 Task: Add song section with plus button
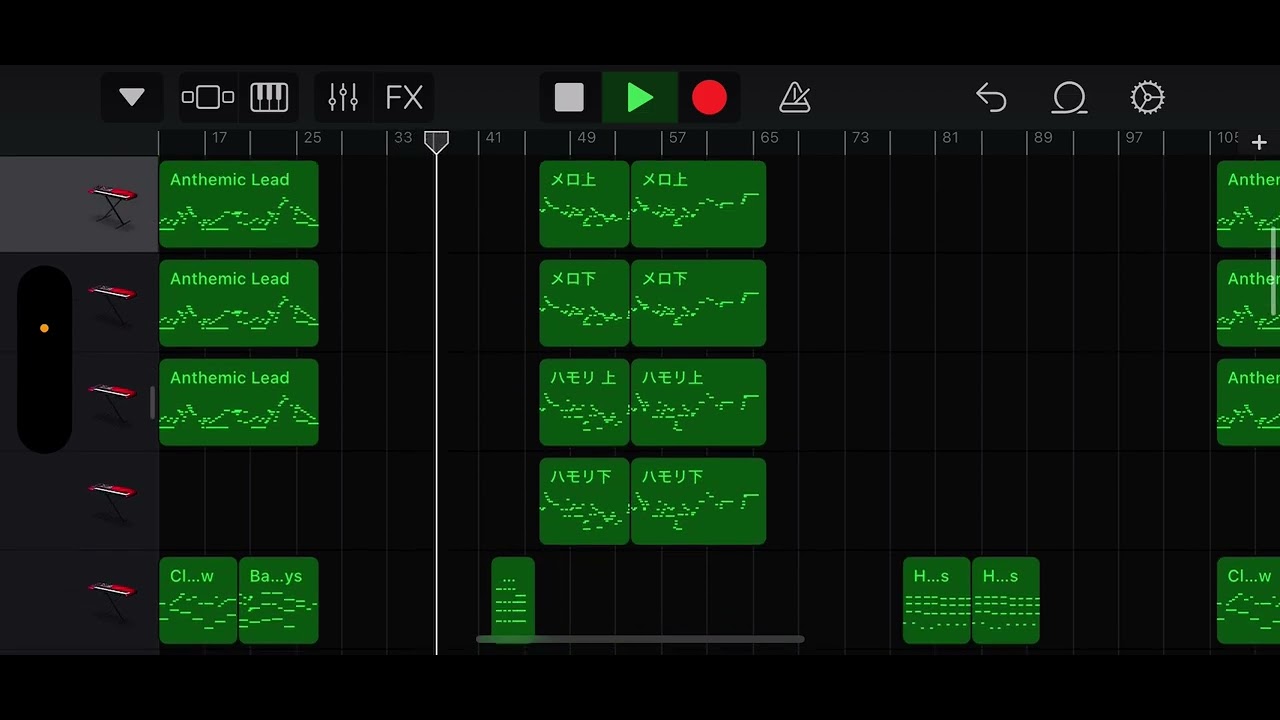pos(1259,143)
